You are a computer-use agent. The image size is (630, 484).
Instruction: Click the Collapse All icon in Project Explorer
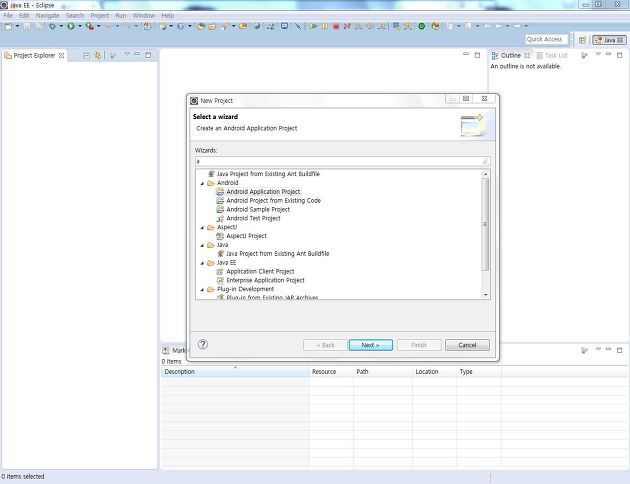86,55
